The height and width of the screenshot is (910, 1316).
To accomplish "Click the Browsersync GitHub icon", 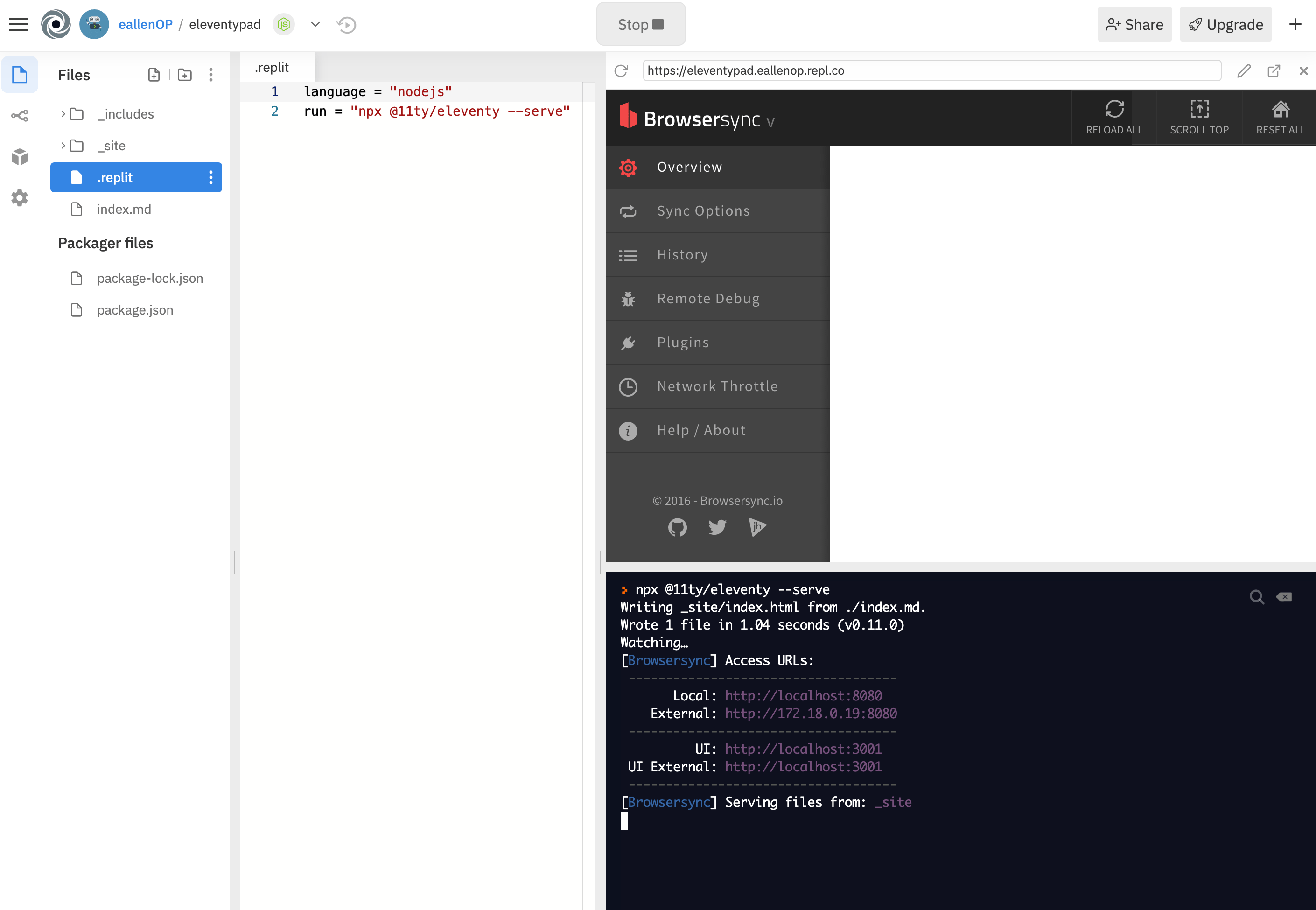I will [x=678, y=527].
